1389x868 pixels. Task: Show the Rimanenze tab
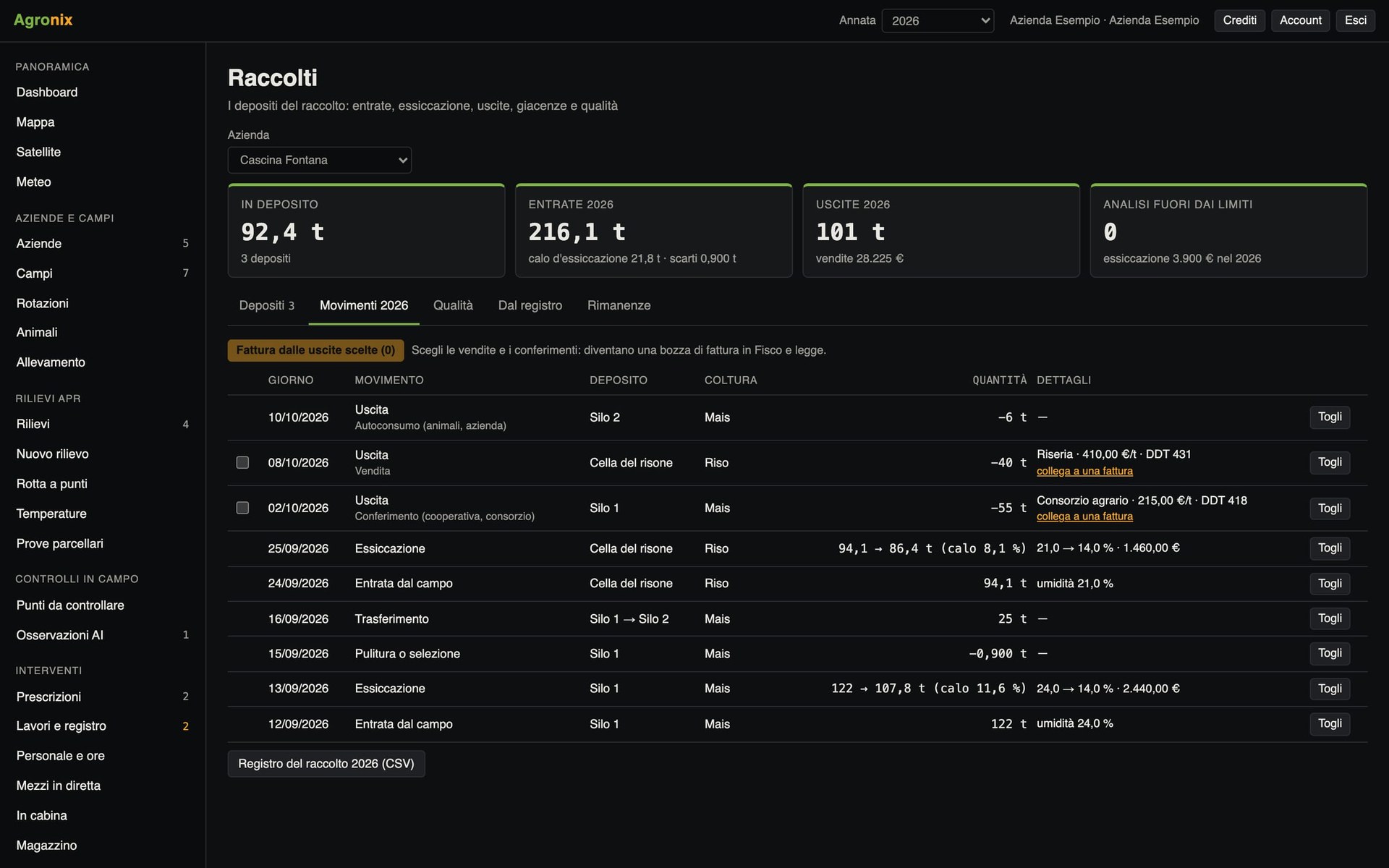tap(619, 305)
